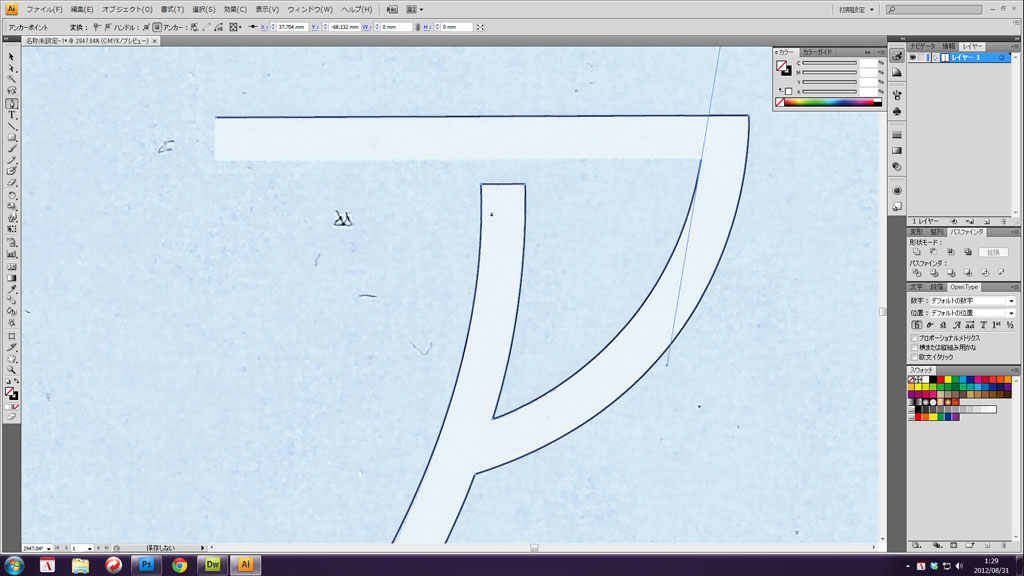Pick the Direct Selection tool

click(12, 68)
